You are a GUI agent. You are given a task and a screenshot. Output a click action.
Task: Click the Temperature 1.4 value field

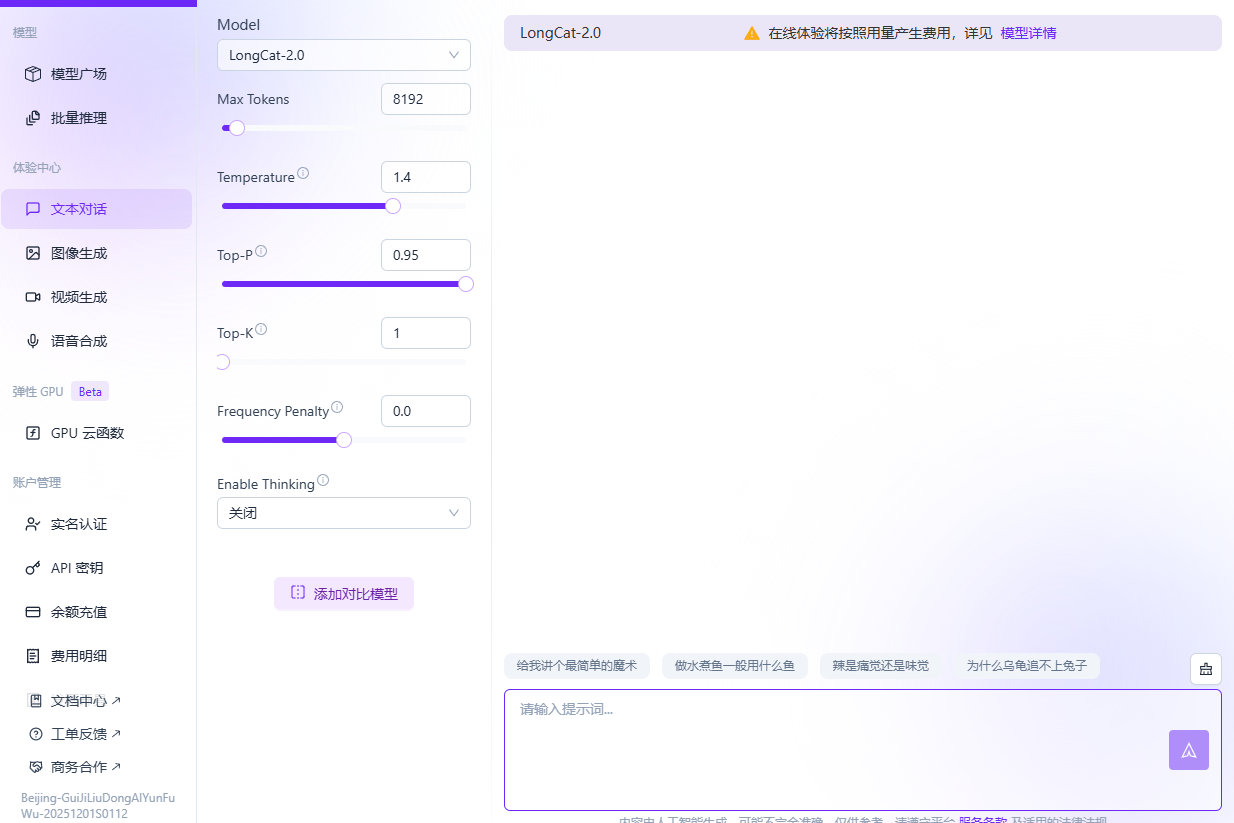click(426, 177)
